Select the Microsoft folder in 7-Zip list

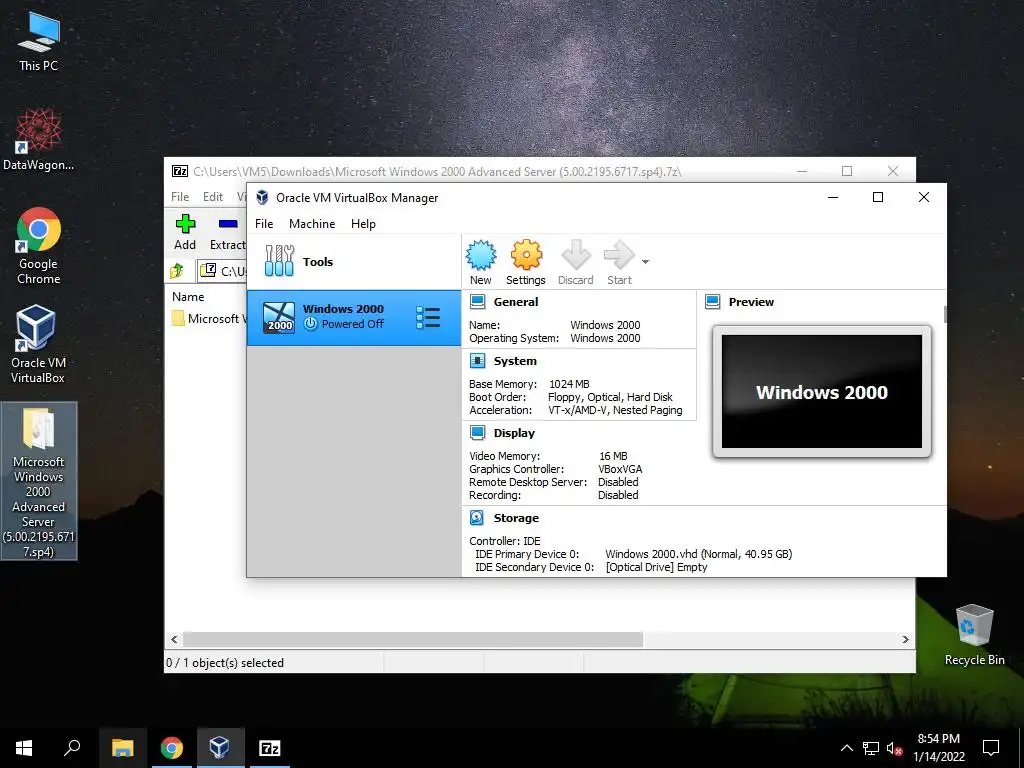pos(208,319)
